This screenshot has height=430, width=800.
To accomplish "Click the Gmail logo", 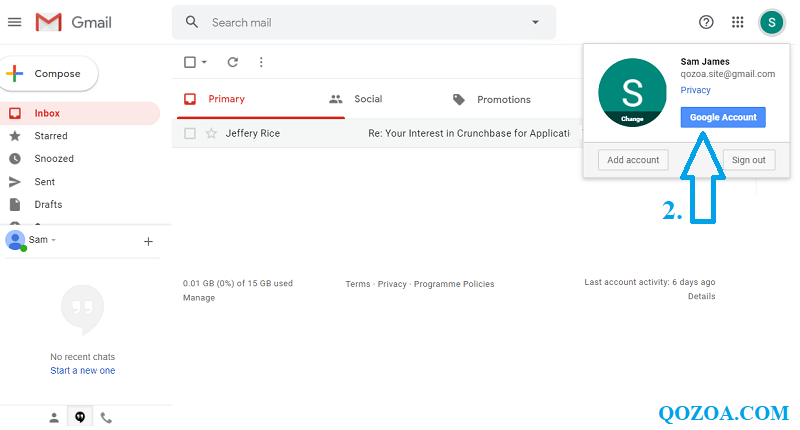I will 73,22.
